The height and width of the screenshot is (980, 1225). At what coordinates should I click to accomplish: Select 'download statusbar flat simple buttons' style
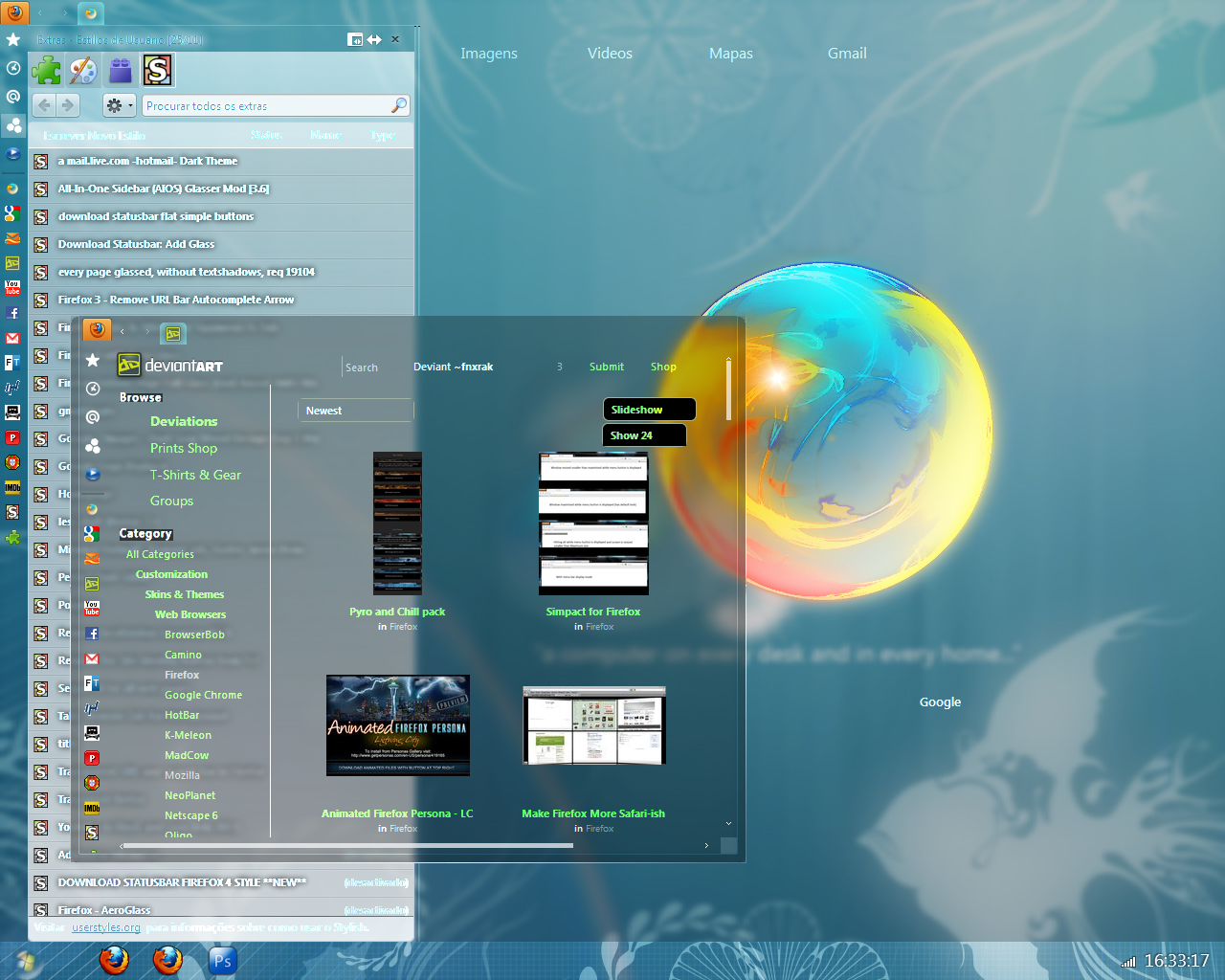(222, 217)
